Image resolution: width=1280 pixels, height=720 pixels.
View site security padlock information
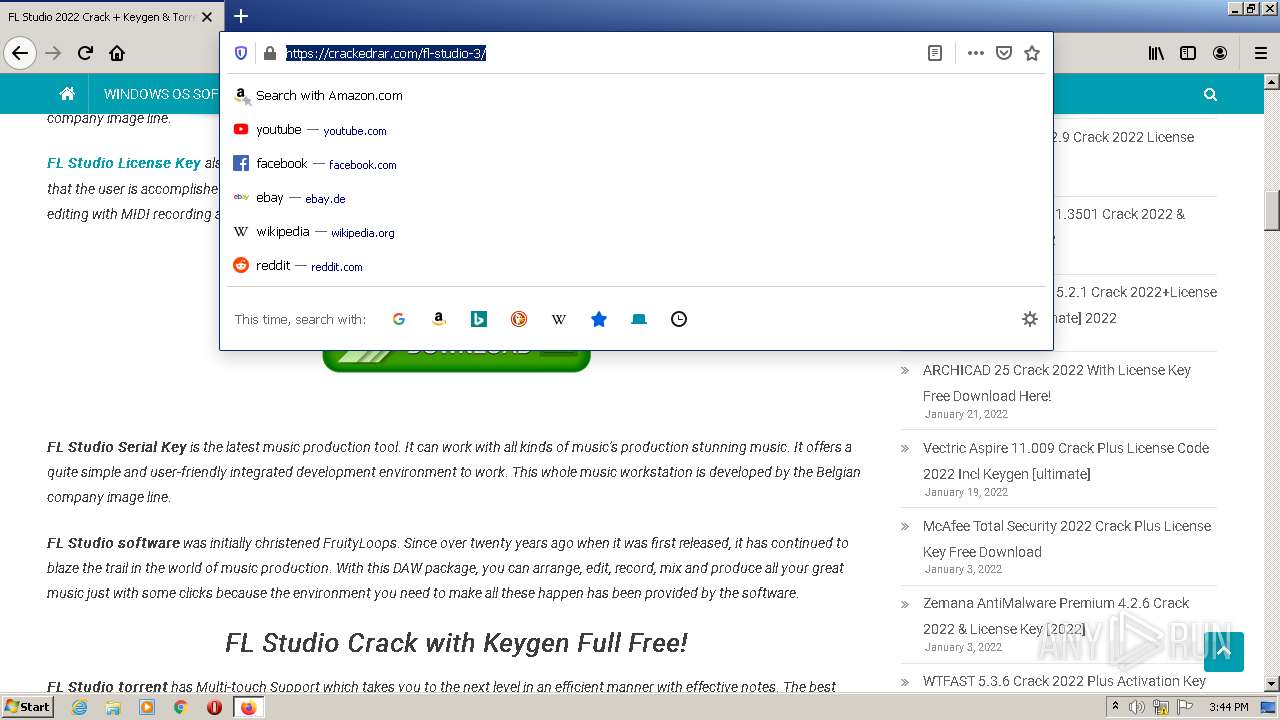tap(269, 53)
